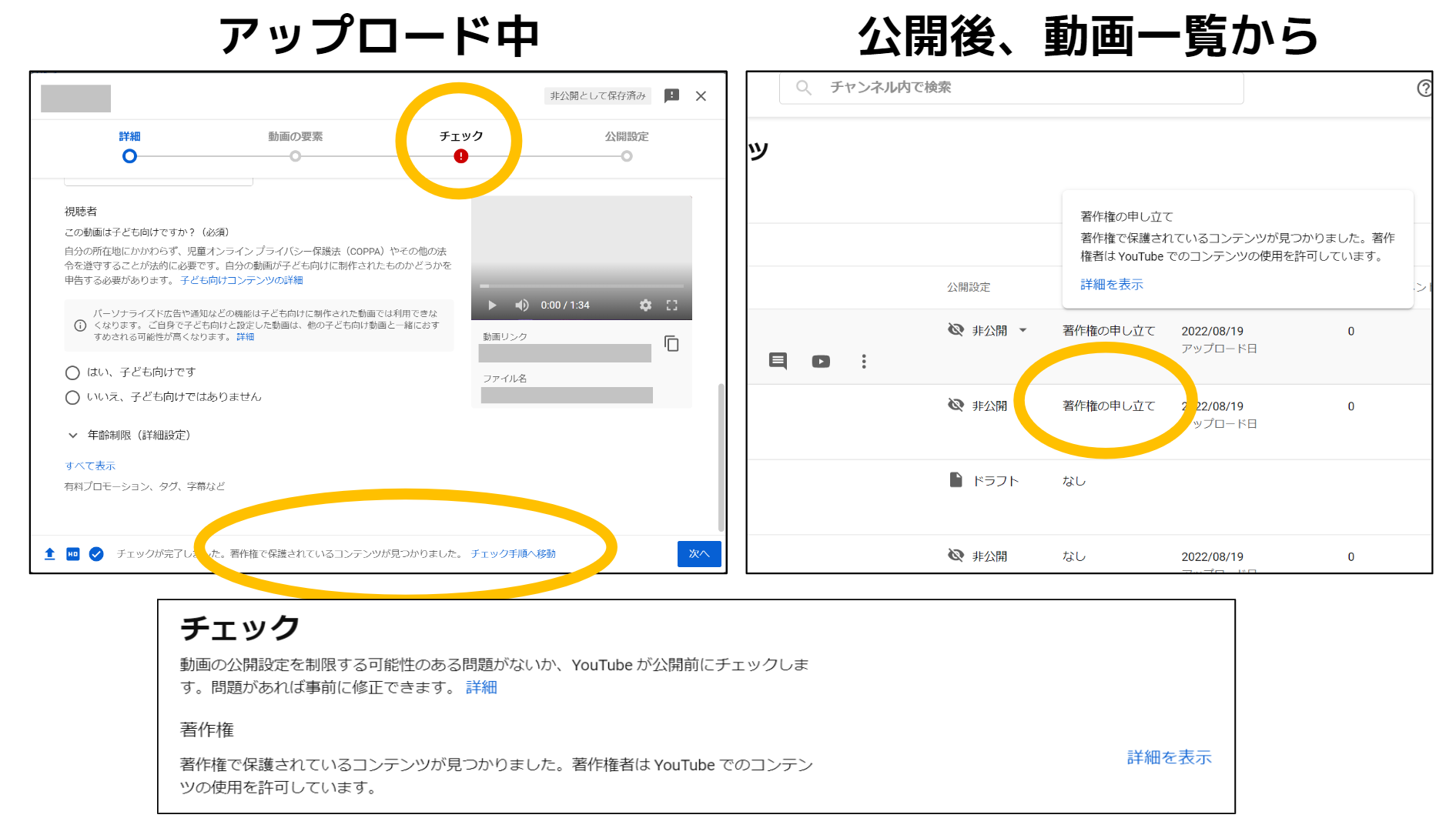Screen dimensions: 1456x818
Task: Switch to the チェック step
Action: click(460, 145)
